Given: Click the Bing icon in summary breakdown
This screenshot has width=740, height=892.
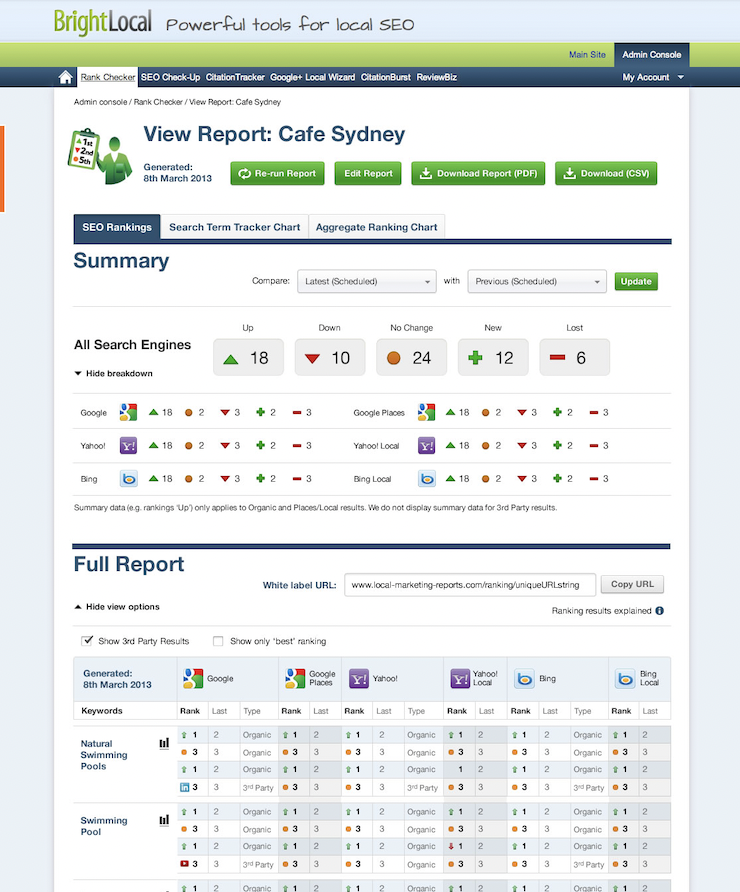Looking at the screenshot, I should (x=129, y=478).
